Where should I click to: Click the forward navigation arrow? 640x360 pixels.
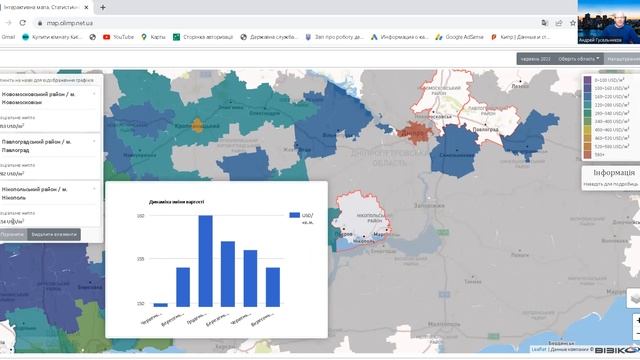click(8, 23)
